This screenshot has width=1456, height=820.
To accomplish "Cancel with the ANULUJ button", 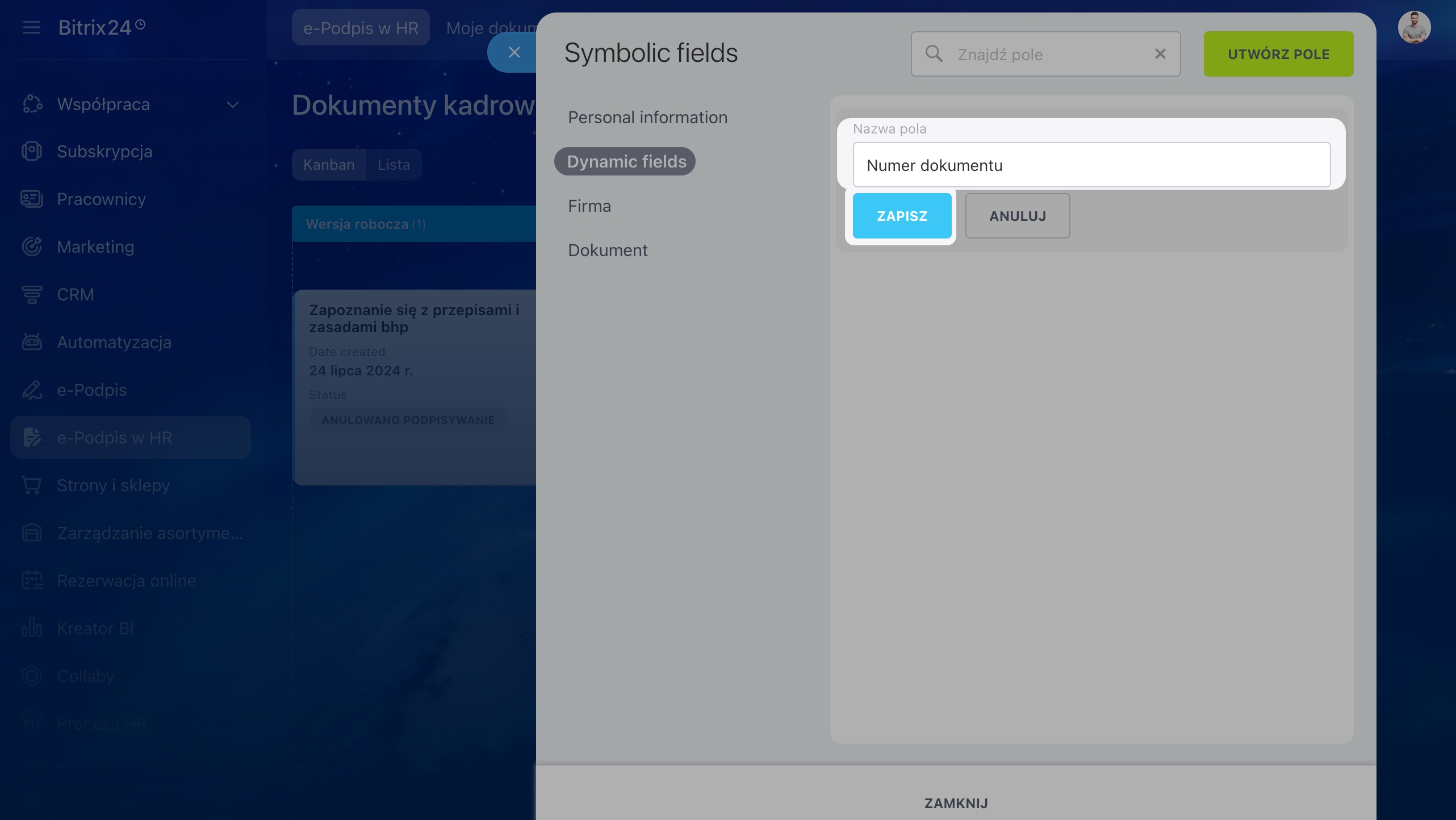I will (x=1017, y=216).
